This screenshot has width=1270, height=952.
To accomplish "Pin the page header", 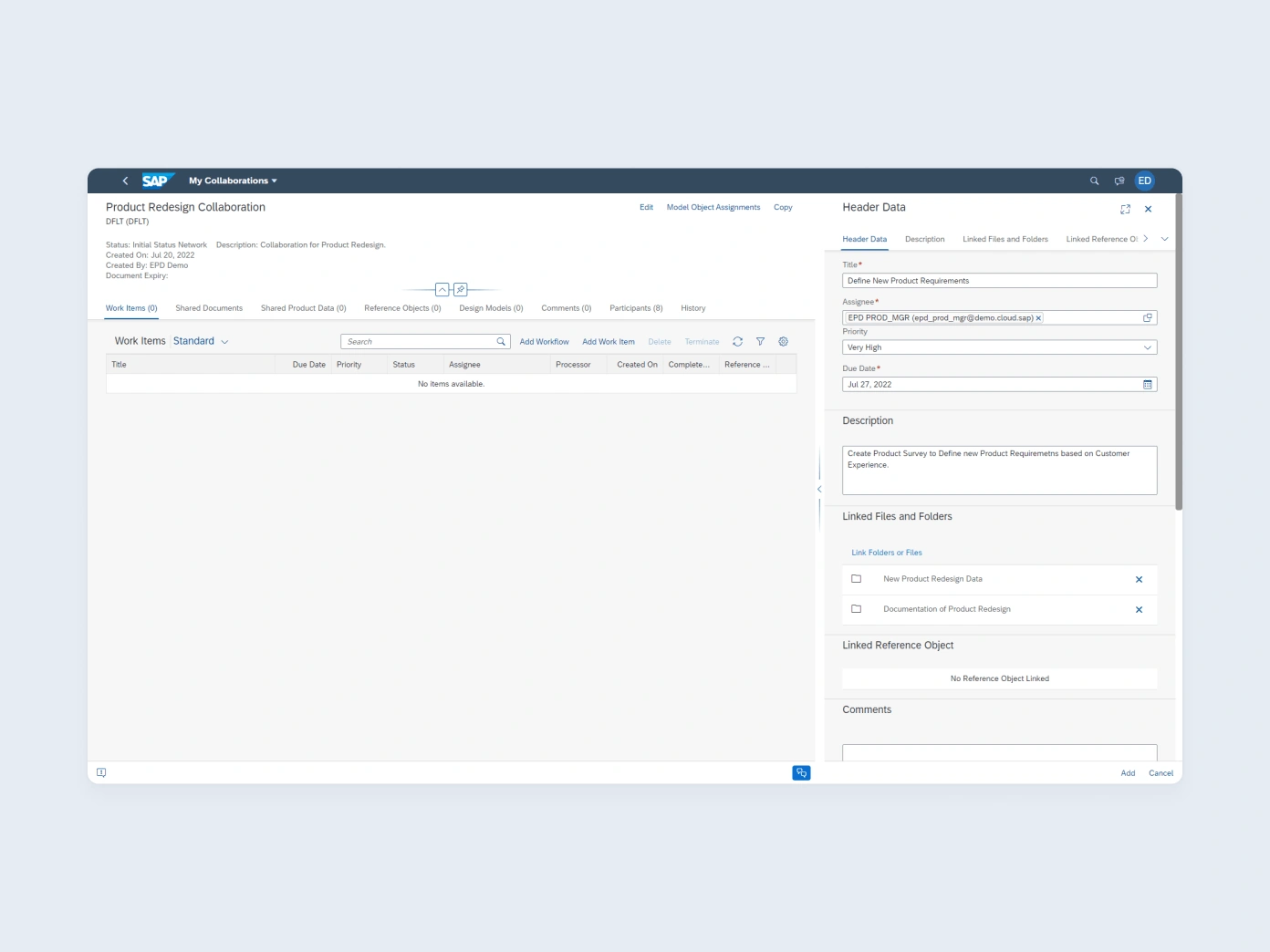I will [x=461, y=290].
